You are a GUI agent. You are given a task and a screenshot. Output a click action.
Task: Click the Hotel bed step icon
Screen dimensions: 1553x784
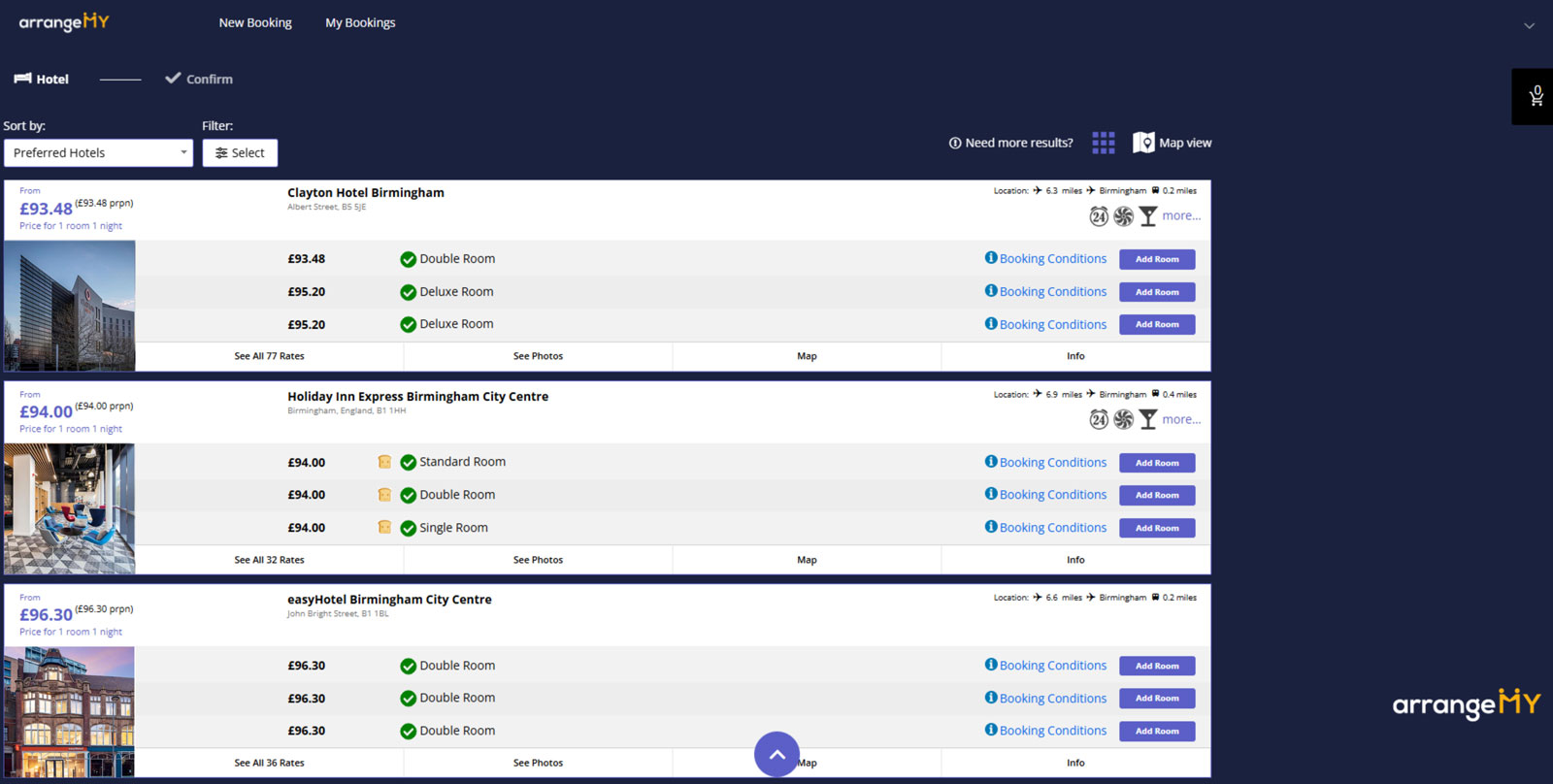tap(22, 79)
